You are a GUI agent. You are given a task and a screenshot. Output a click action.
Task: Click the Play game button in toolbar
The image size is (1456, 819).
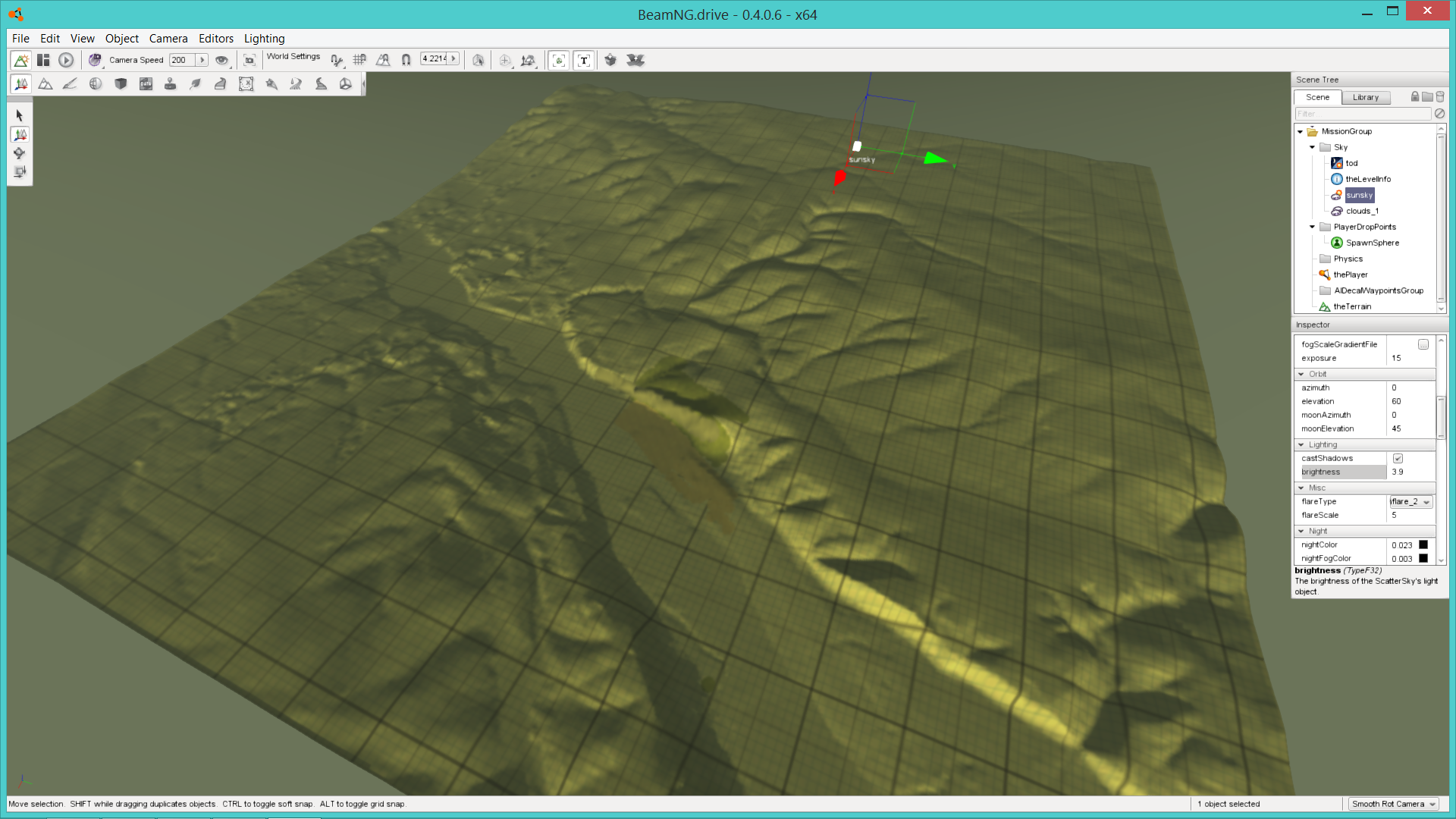pos(66,60)
